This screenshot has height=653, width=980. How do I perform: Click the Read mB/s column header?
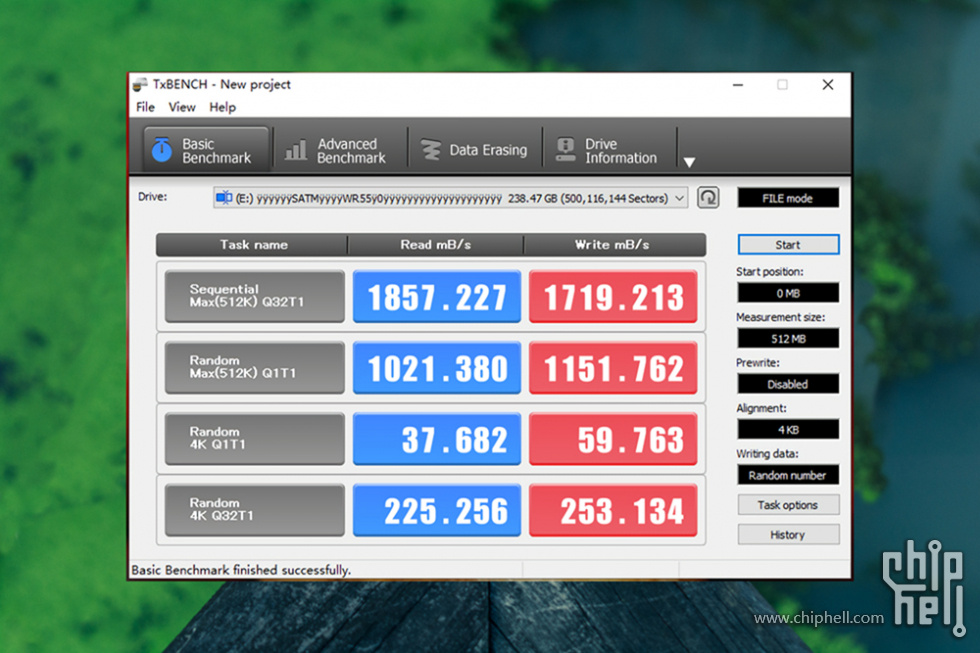[x=436, y=245]
